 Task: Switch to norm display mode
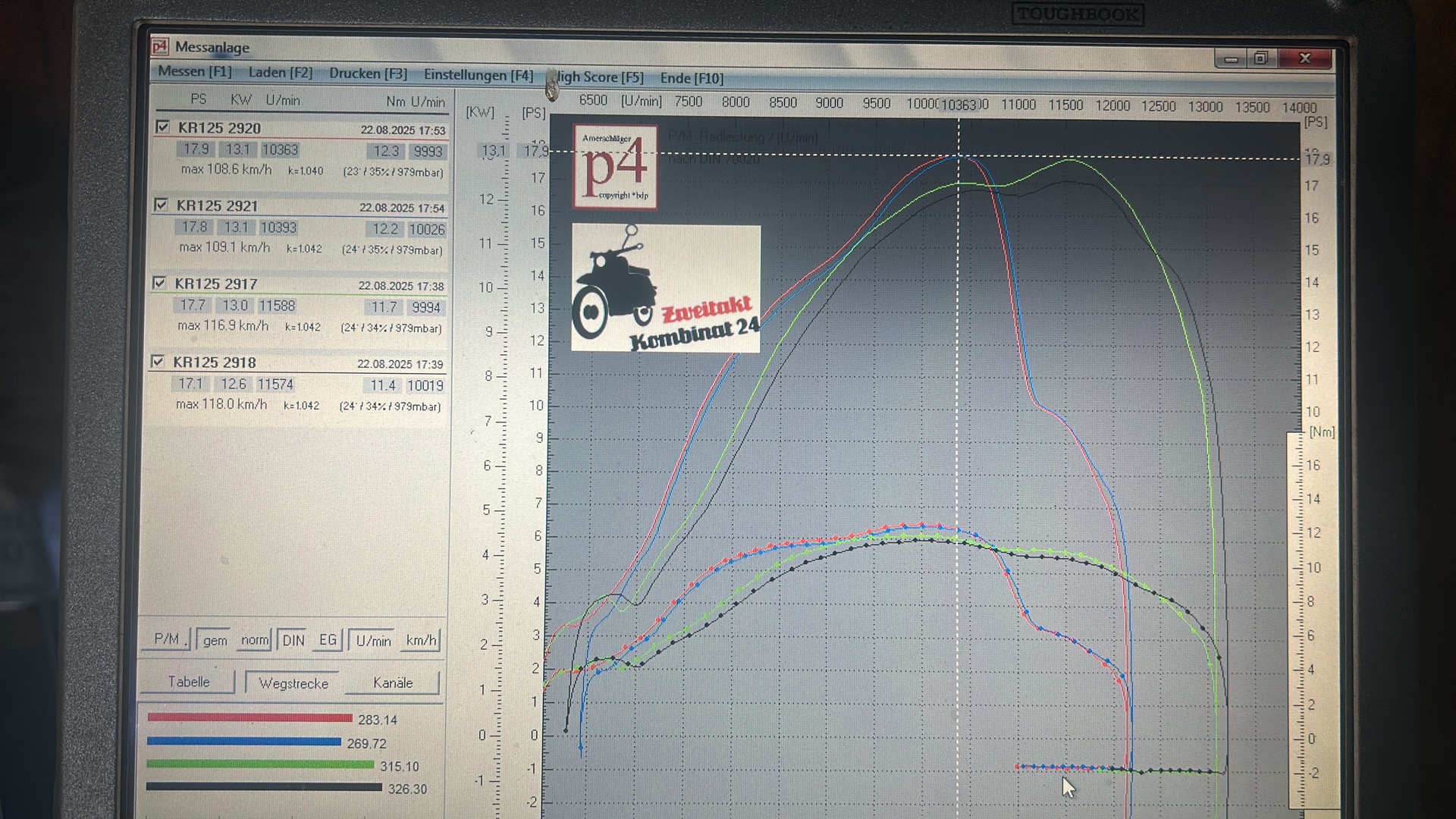click(254, 640)
